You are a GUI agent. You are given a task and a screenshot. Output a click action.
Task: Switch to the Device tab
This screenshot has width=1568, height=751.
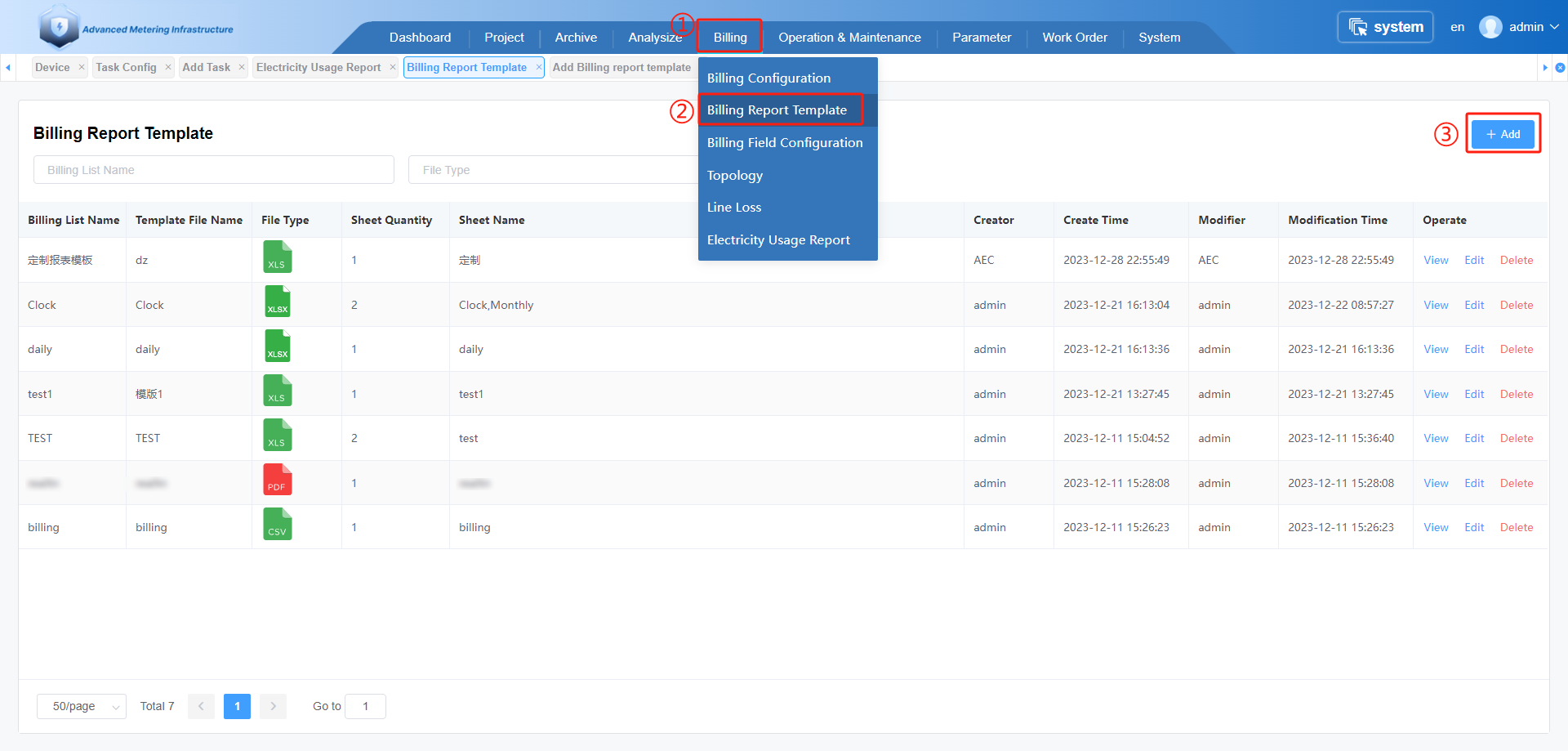tap(52, 67)
